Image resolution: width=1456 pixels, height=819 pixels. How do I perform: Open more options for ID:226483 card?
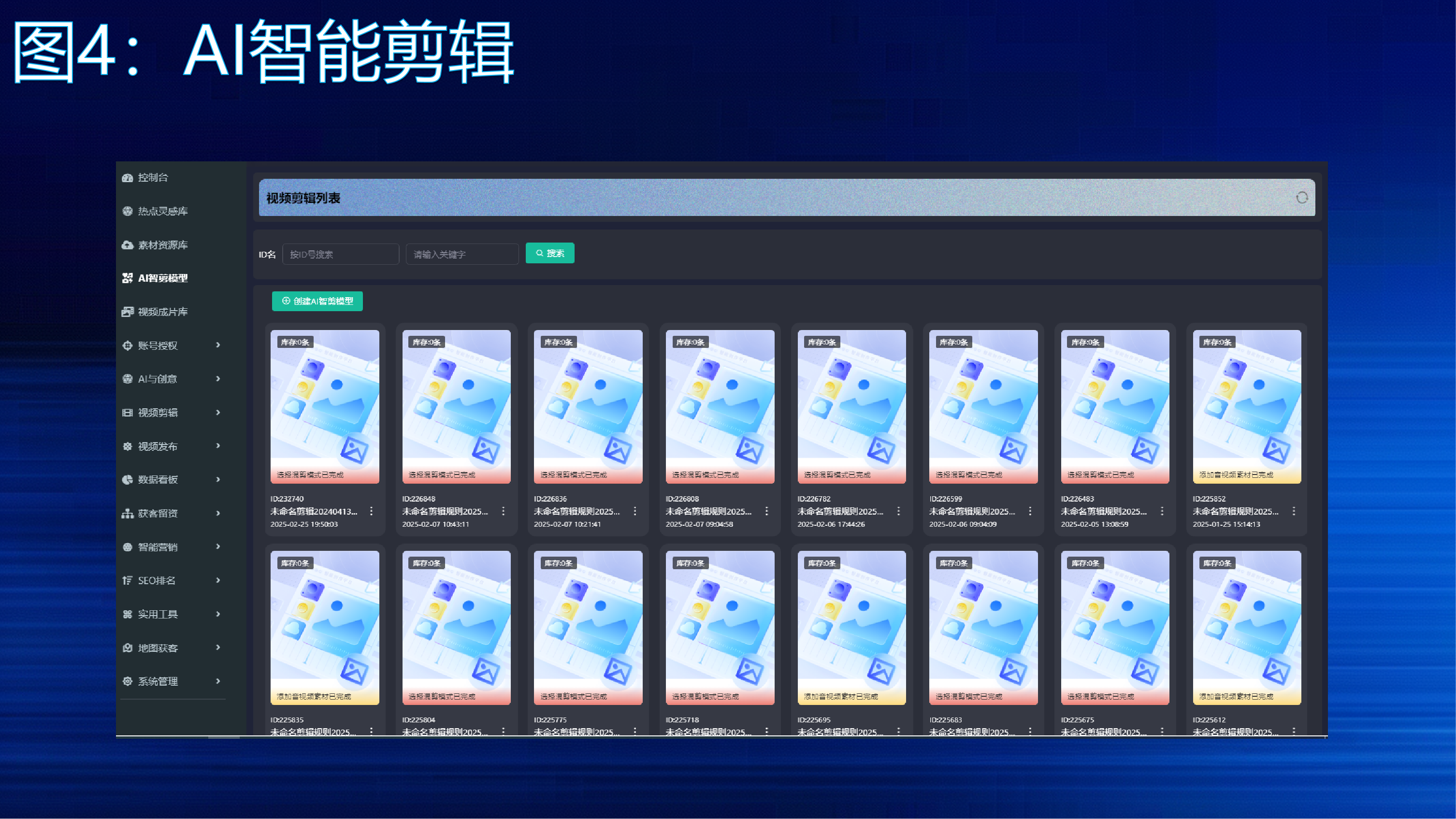coord(1162,511)
